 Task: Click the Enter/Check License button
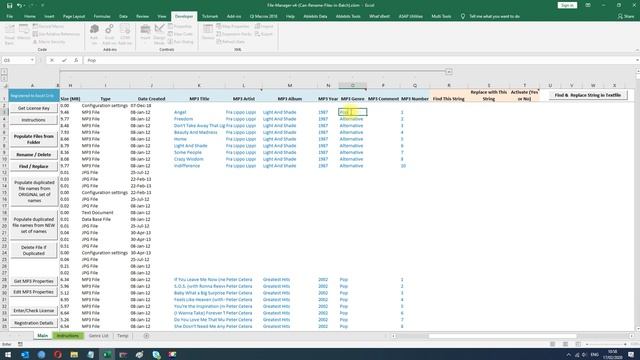[33, 311]
